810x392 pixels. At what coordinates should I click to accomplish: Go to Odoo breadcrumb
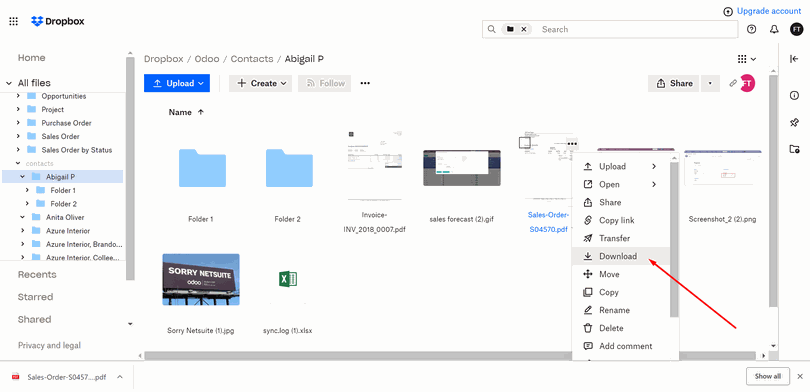pos(207,59)
